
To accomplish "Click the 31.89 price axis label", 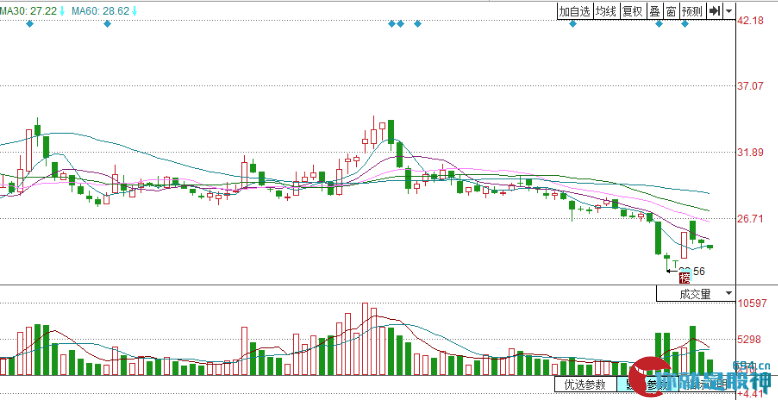I will (752, 152).
